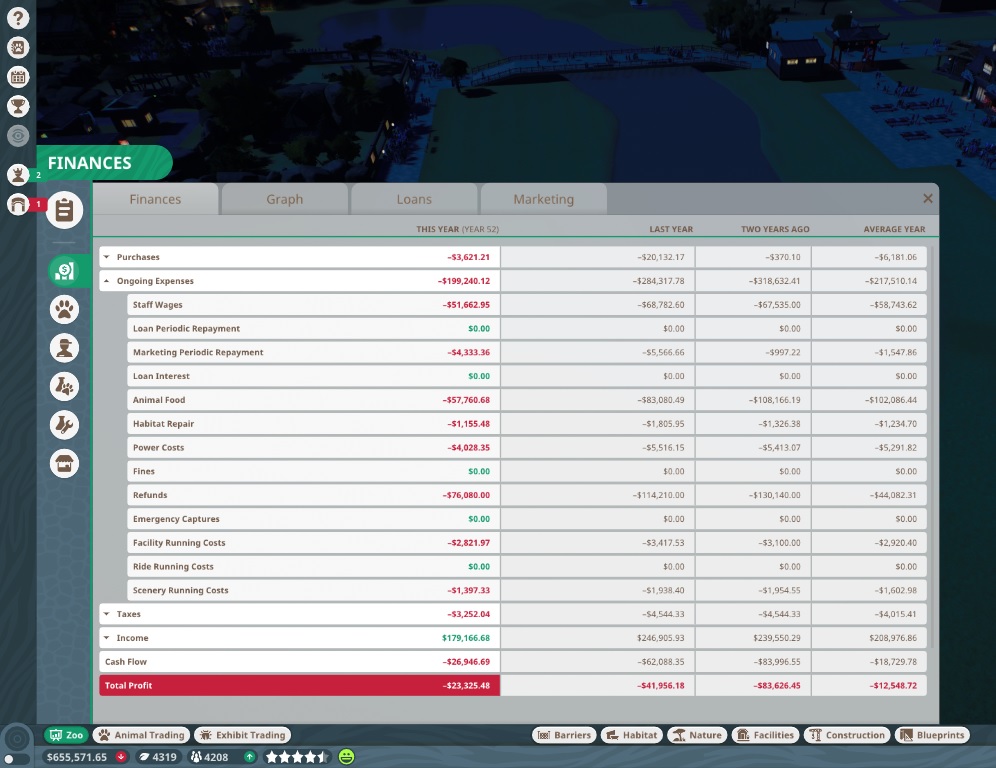
Task: Click the finances table vertical scrollbar
Action: coord(932,445)
